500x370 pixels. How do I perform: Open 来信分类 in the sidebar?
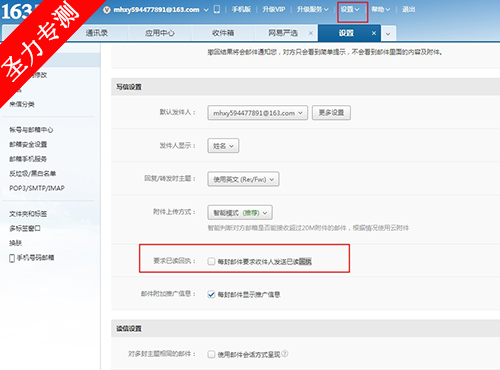click(22, 104)
